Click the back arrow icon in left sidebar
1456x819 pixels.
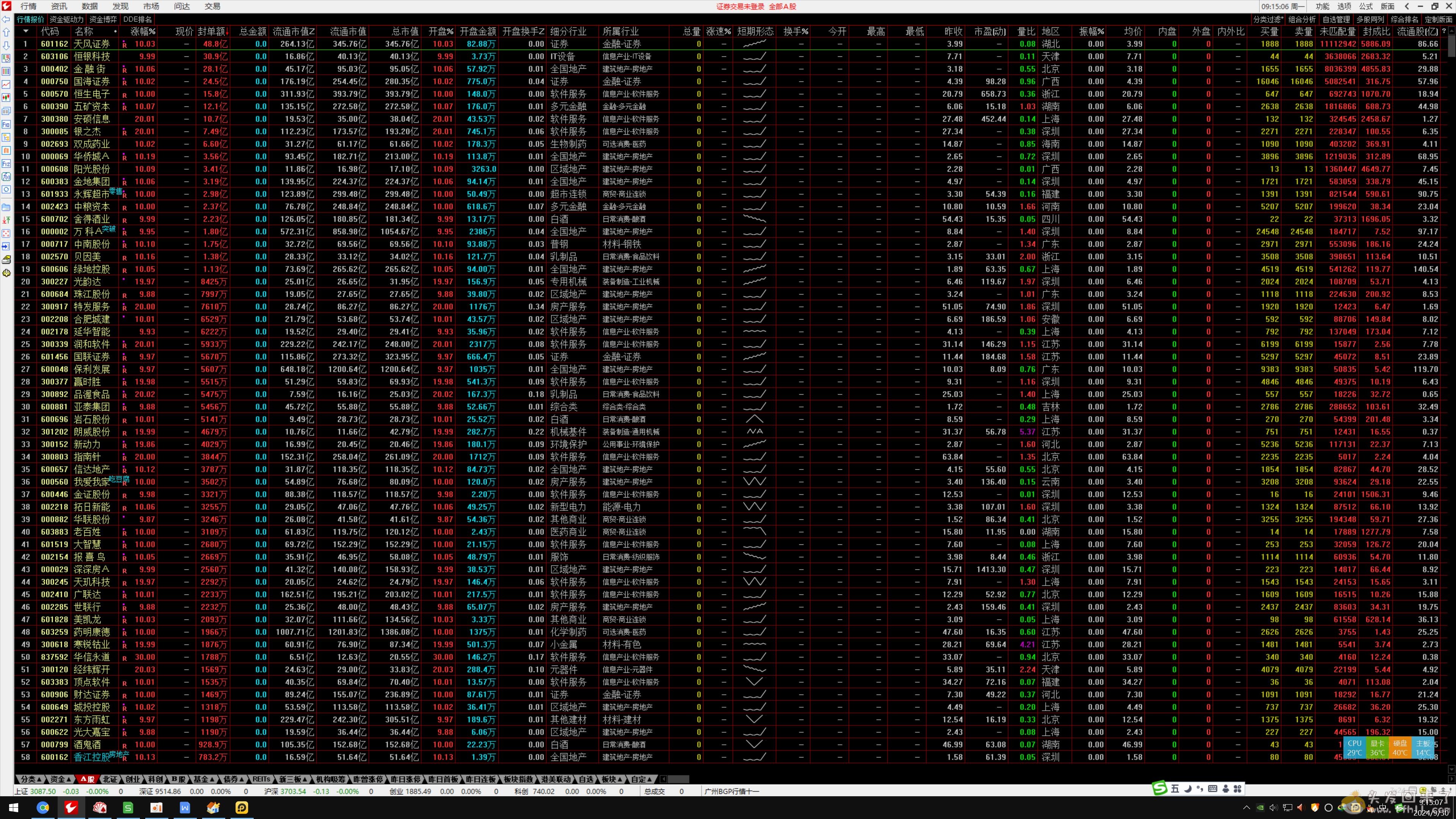point(6,19)
